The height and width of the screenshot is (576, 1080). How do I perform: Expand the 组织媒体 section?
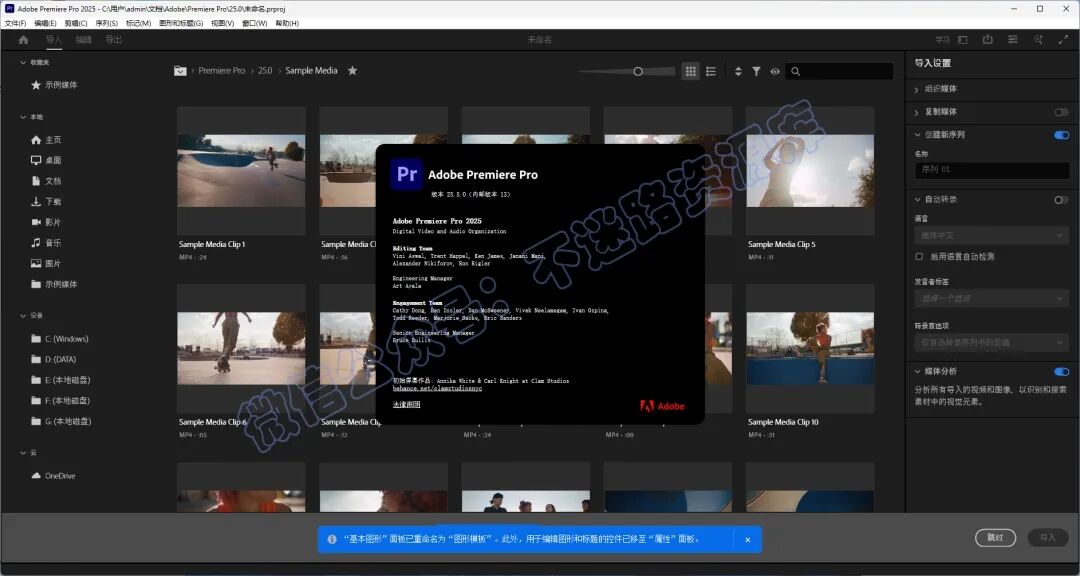[x=917, y=89]
